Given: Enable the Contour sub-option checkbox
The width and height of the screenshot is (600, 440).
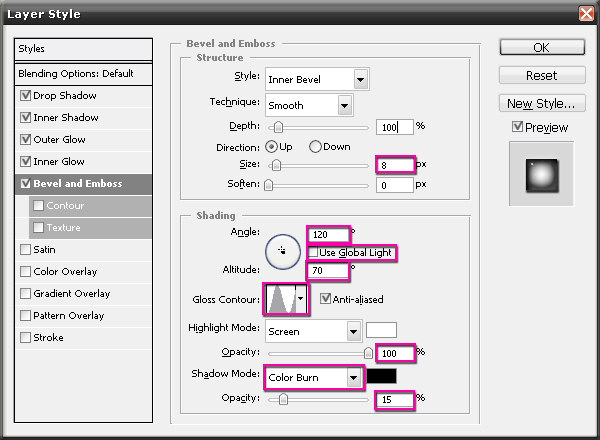Looking at the screenshot, I should pyautogui.click(x=38, y=205).
